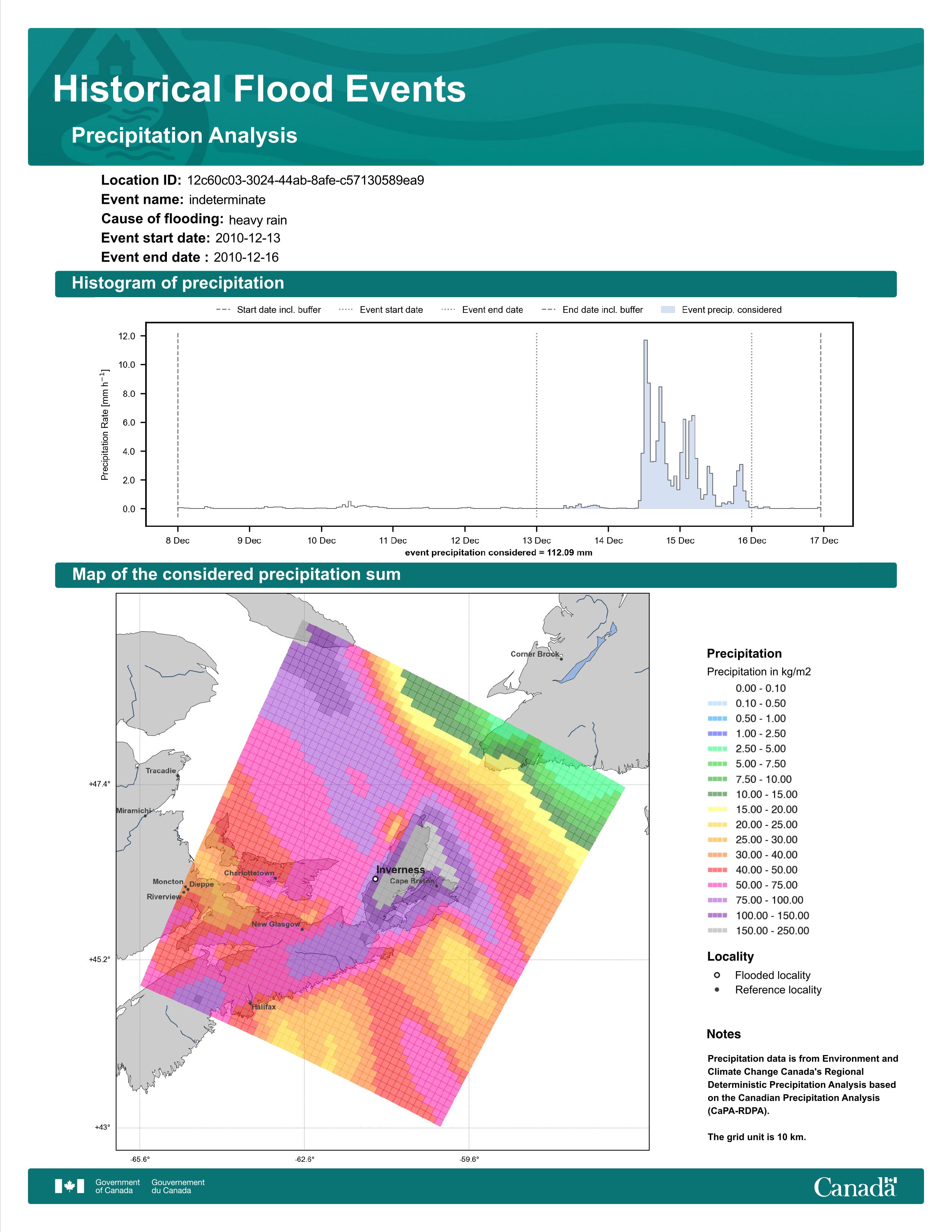Viewport: 952px width, 1232px height.
Task: Click the Start date incl. buffer legend entry
Action: [x=268, y=310]
